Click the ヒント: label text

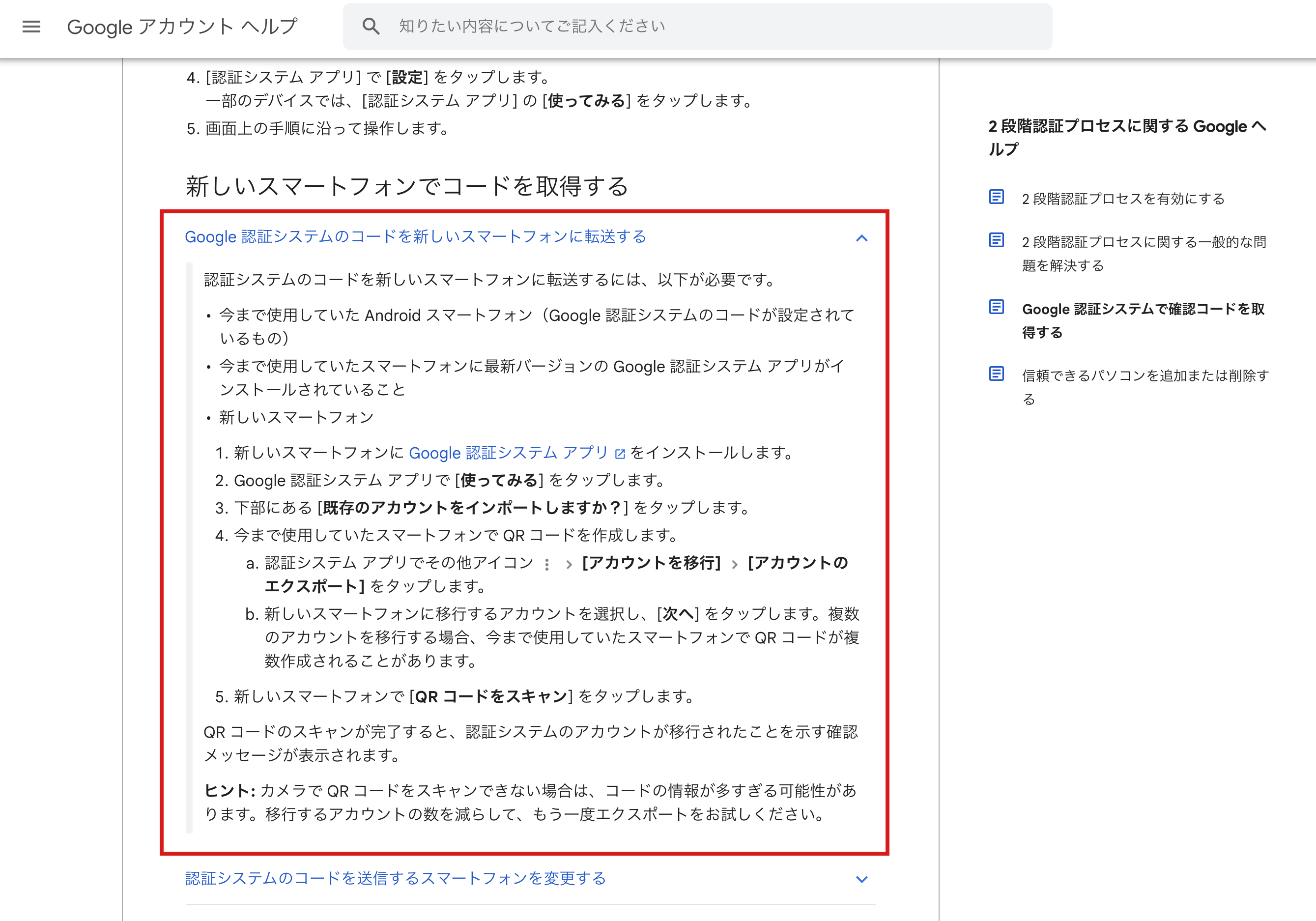coord(230,790)
